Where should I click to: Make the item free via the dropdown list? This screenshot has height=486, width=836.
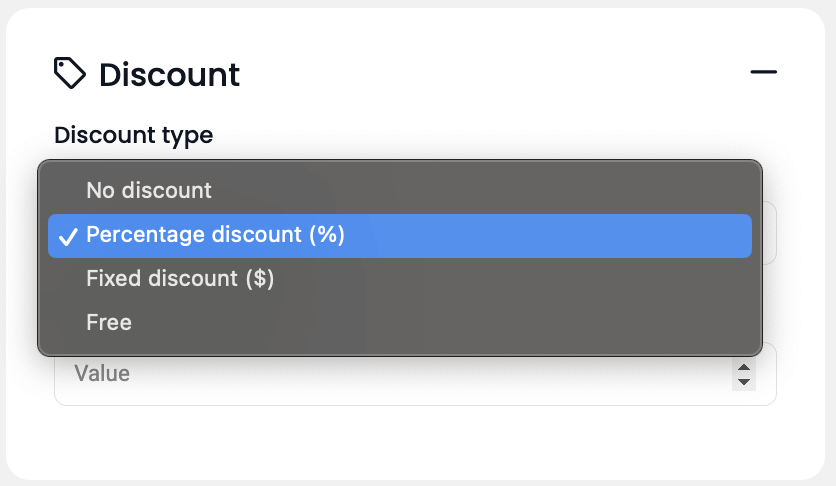click(x=109, y=323)
